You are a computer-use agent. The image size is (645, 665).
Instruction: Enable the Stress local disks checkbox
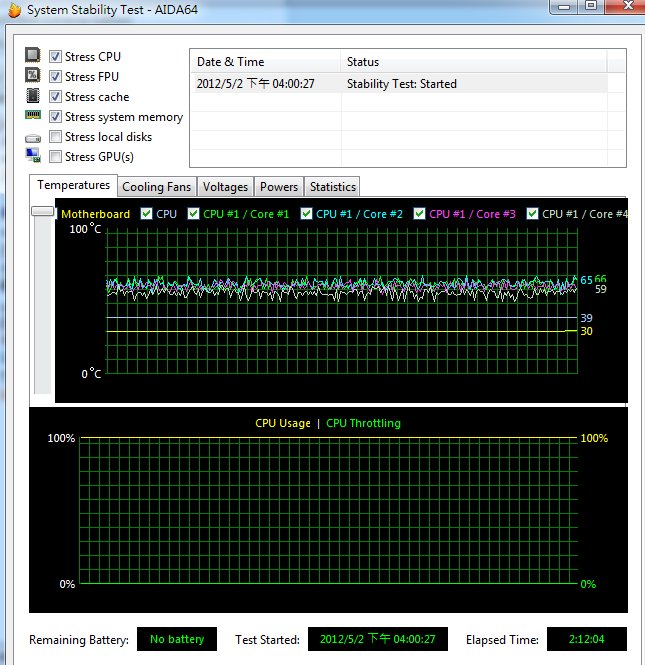(55, 137)
